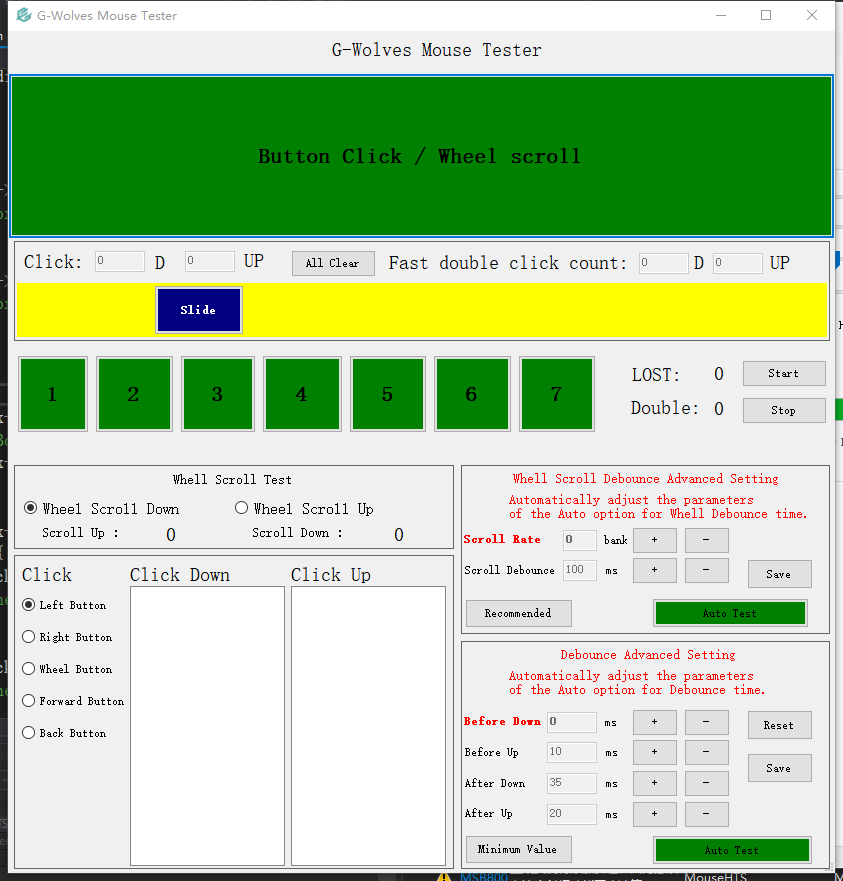The width and height of the screenshot is (843, 881).
Task: Click the Click count D input field
Action: 120,262
